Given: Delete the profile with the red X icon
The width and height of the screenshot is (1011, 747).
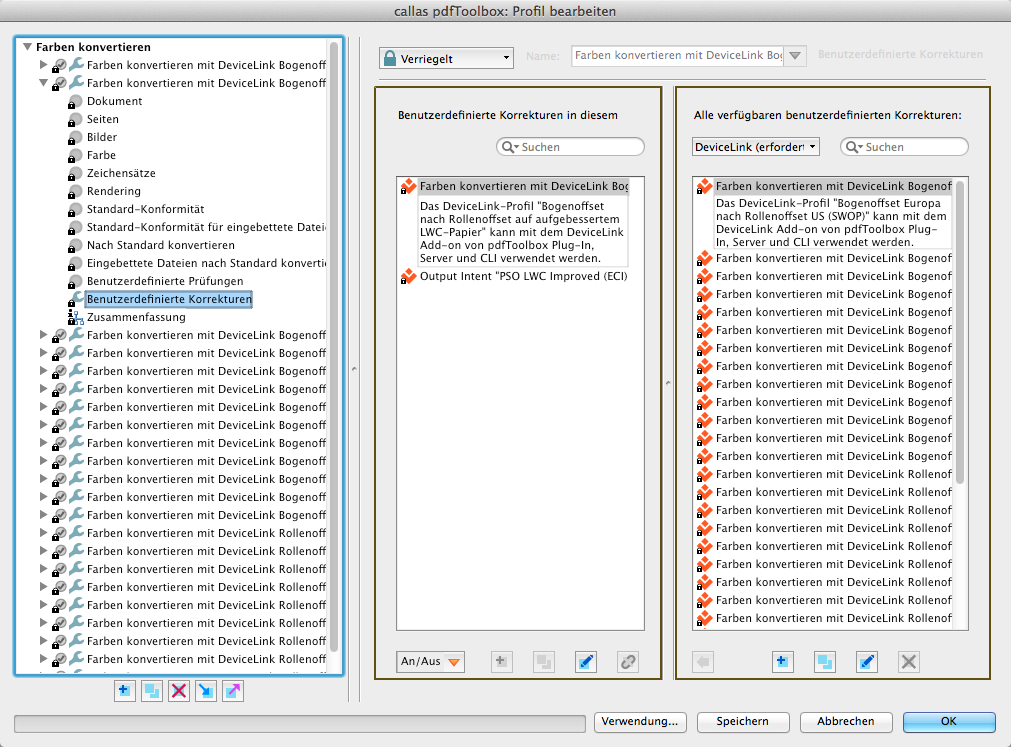Looking at the screenshot, I should coord(179,691).
